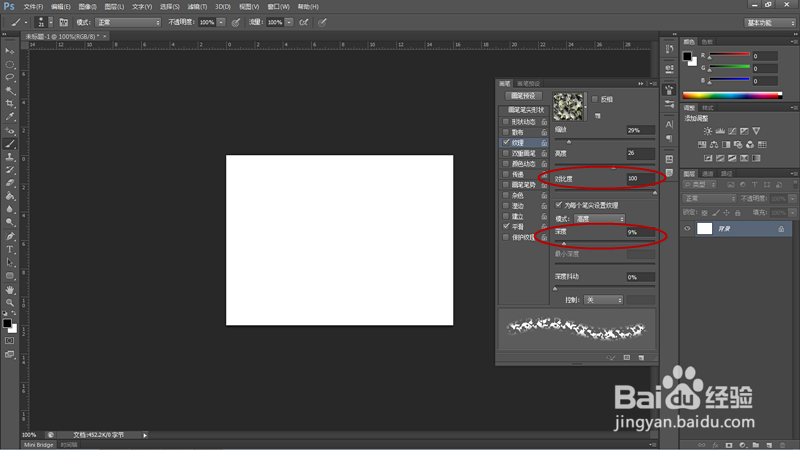Open the 编辑(E) menu
This screenshot has width=800, height=450.
click(x=60, y=7)
